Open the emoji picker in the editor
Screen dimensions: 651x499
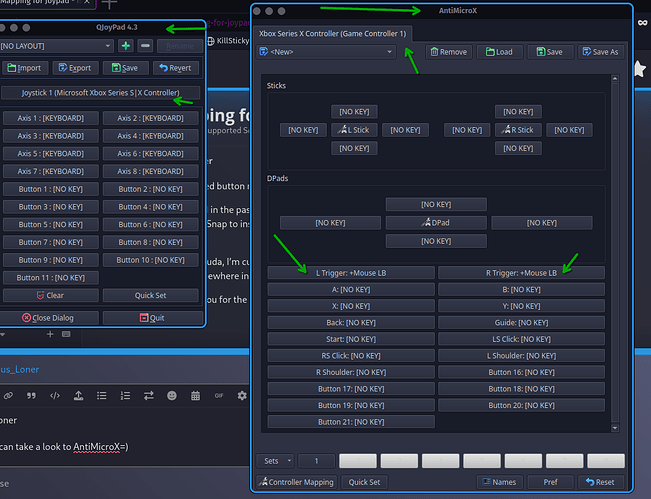[x=172, y=396]
